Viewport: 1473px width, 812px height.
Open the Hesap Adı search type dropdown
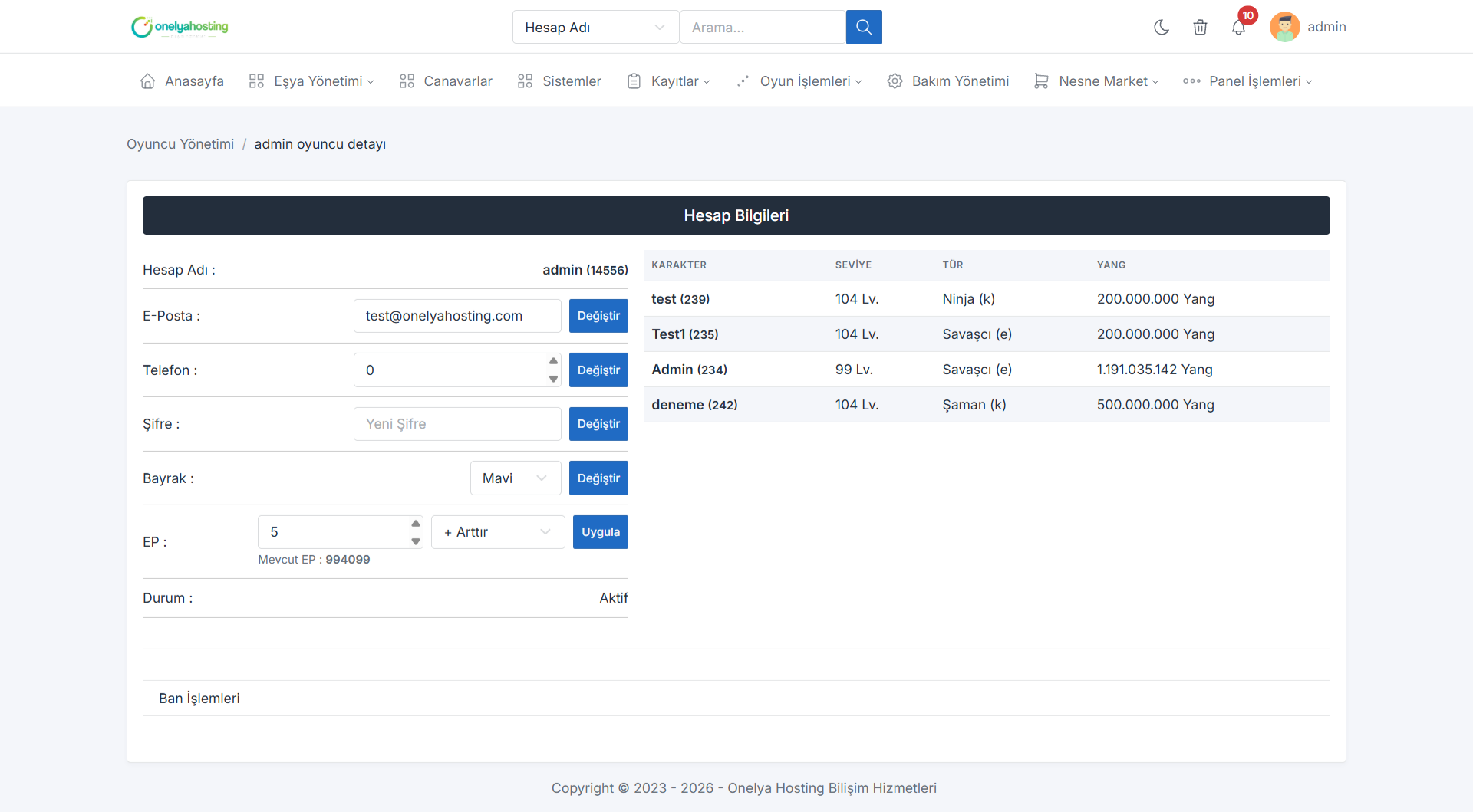(595, 27)
